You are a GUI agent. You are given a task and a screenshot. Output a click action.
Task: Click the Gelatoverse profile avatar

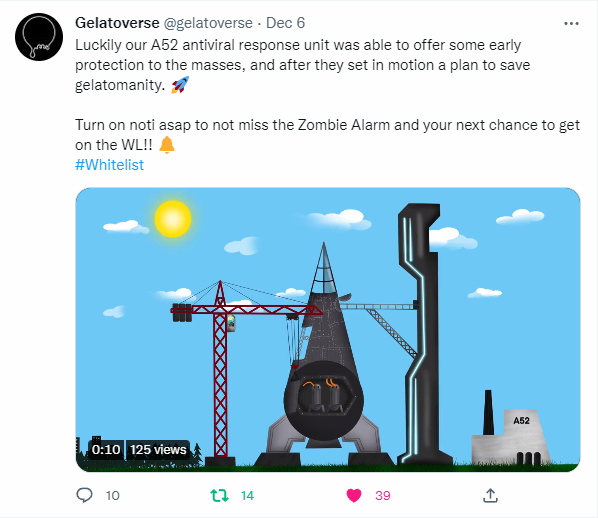click(x=39, y=37)
